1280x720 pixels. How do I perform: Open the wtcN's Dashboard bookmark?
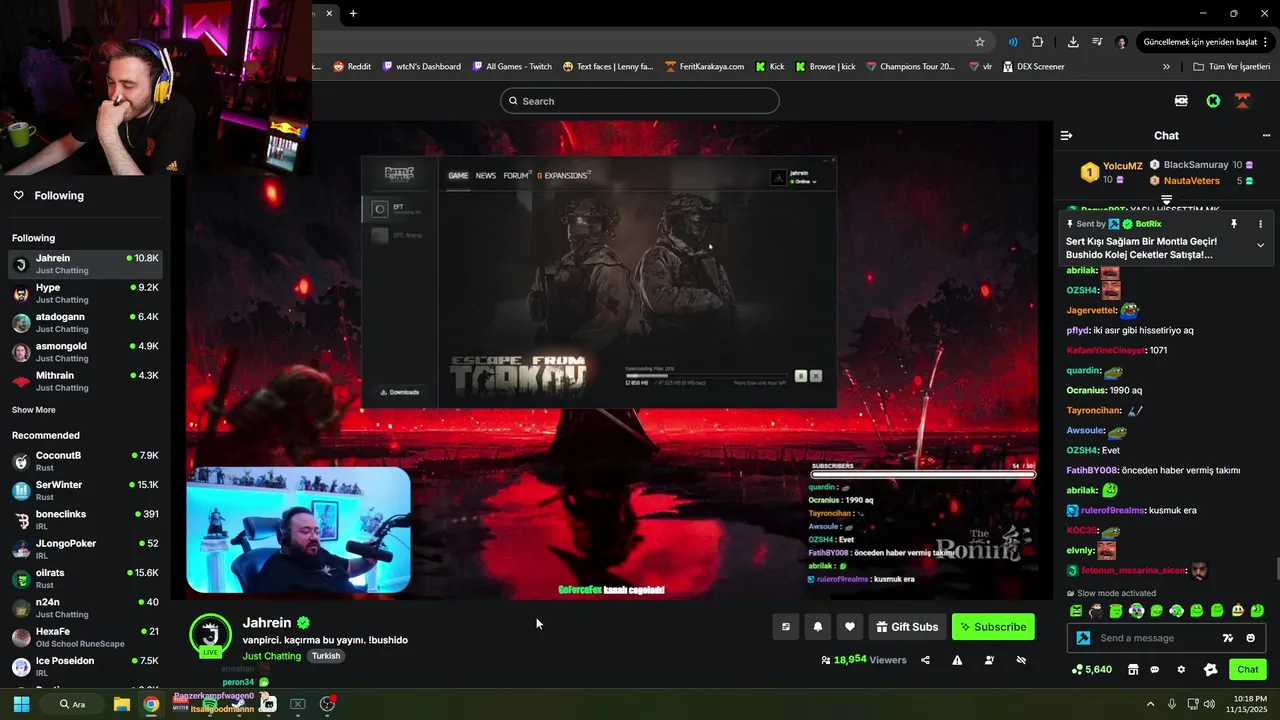[422, 67]
